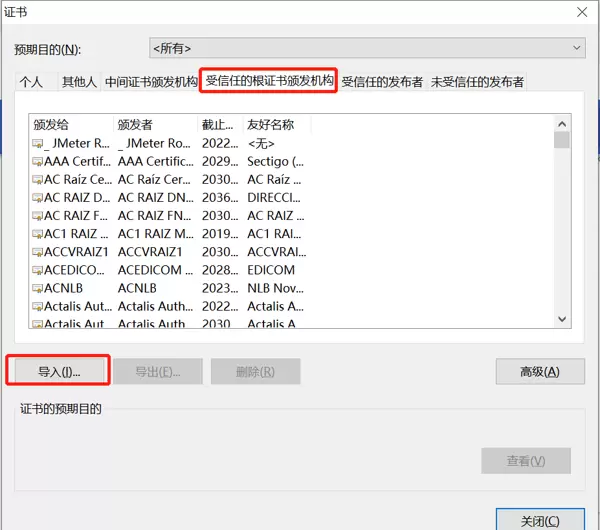Screen dimensions: 600x530
Task: Open the 未受信任的发布者 tab
Action: coord(477,82)
